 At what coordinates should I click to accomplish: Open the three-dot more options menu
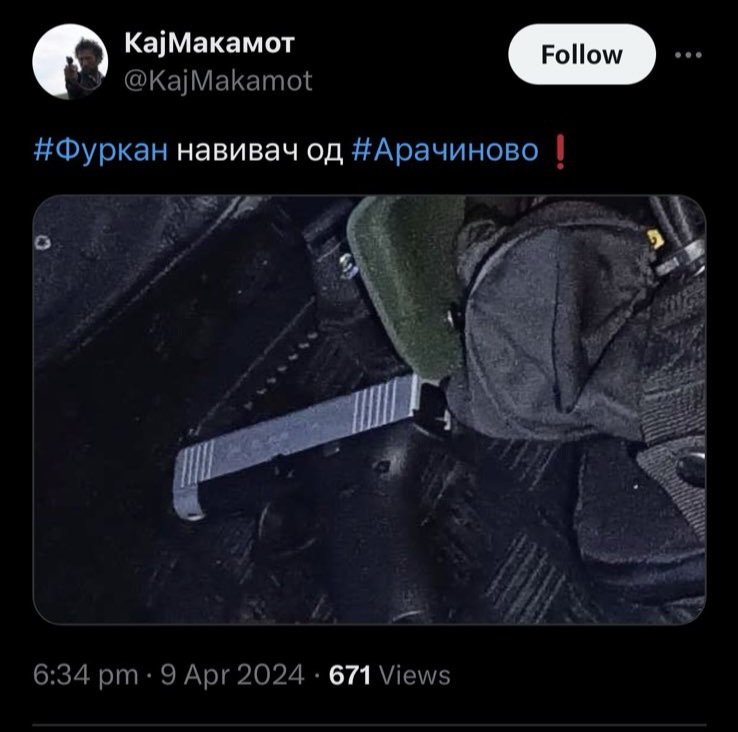tap(688, 55)
